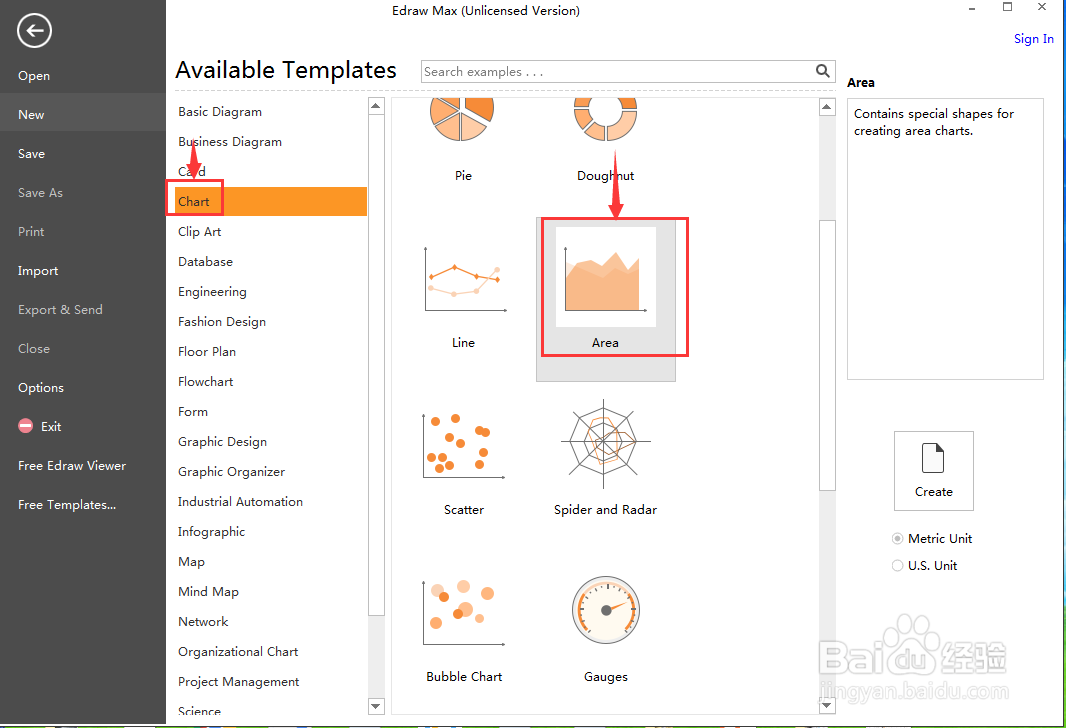The width and height of the screenshot is (1066, 728).
Task: Click the Create document button
Action: tap(933, 470)
